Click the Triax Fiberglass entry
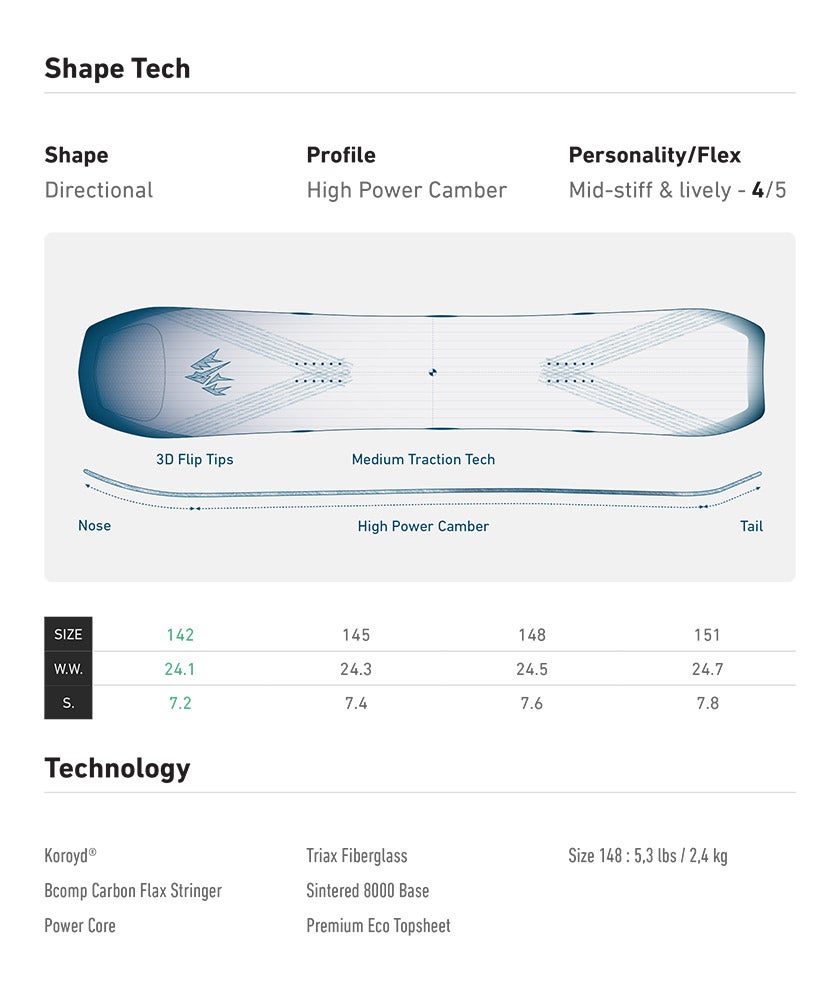 pos(357,855)
